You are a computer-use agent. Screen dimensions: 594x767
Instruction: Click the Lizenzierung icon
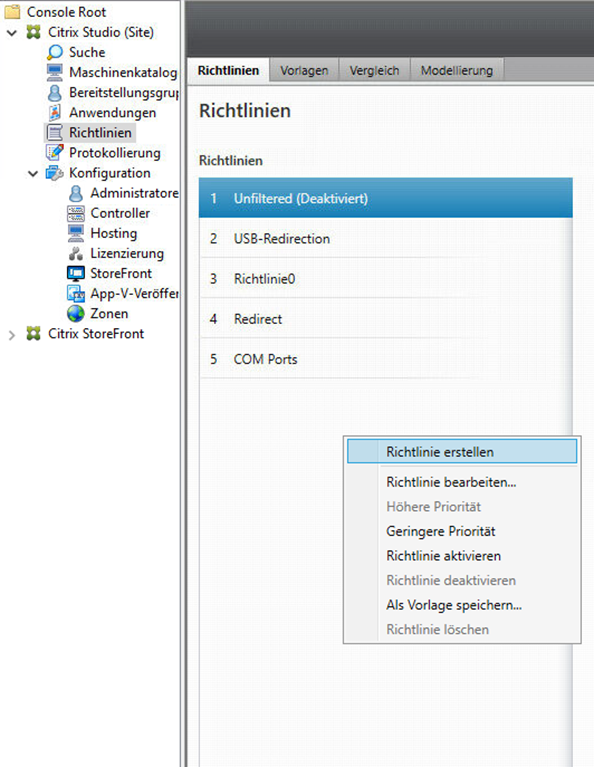pos(76,253)
